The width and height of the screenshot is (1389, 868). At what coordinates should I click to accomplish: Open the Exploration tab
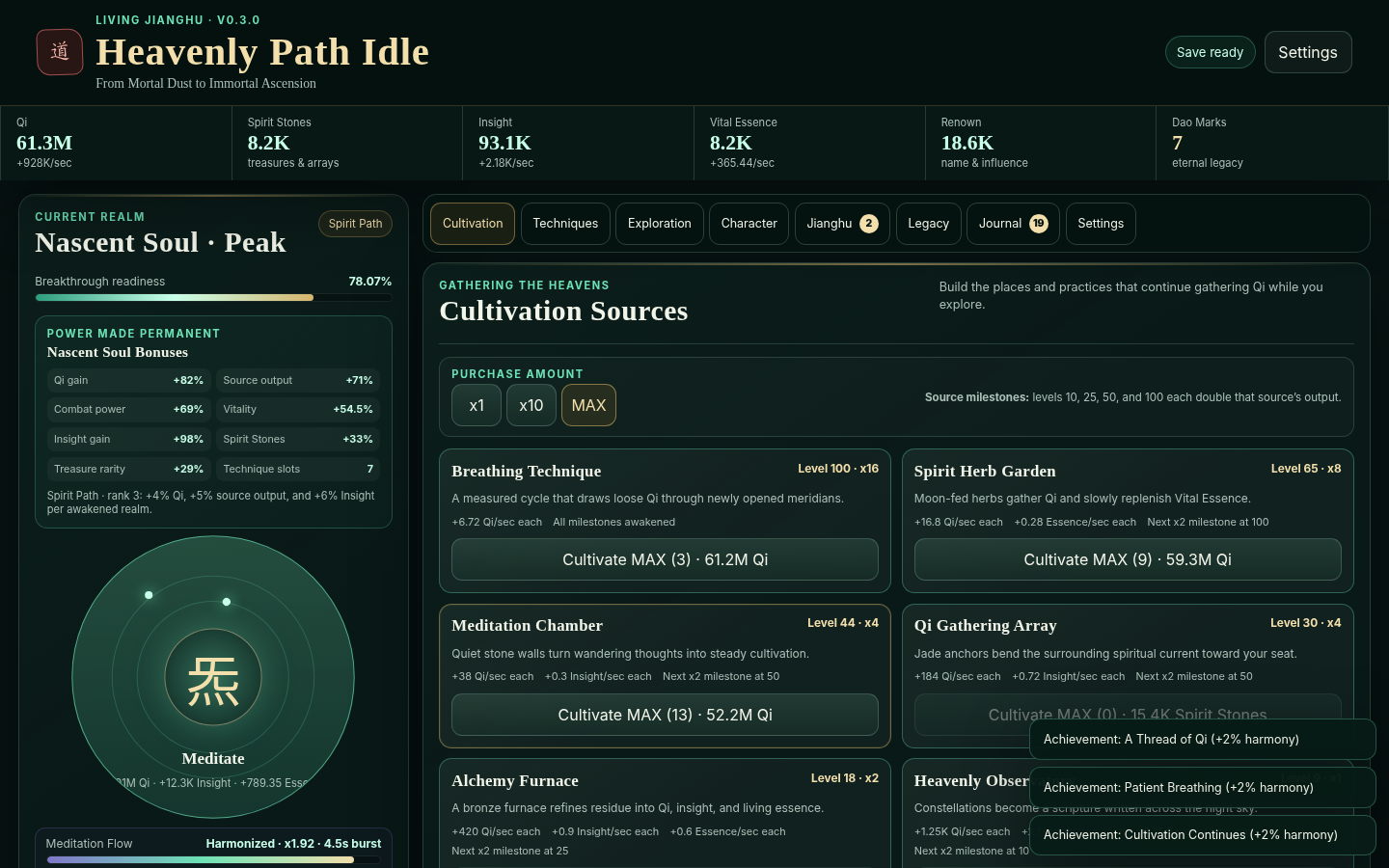[660, 224]
